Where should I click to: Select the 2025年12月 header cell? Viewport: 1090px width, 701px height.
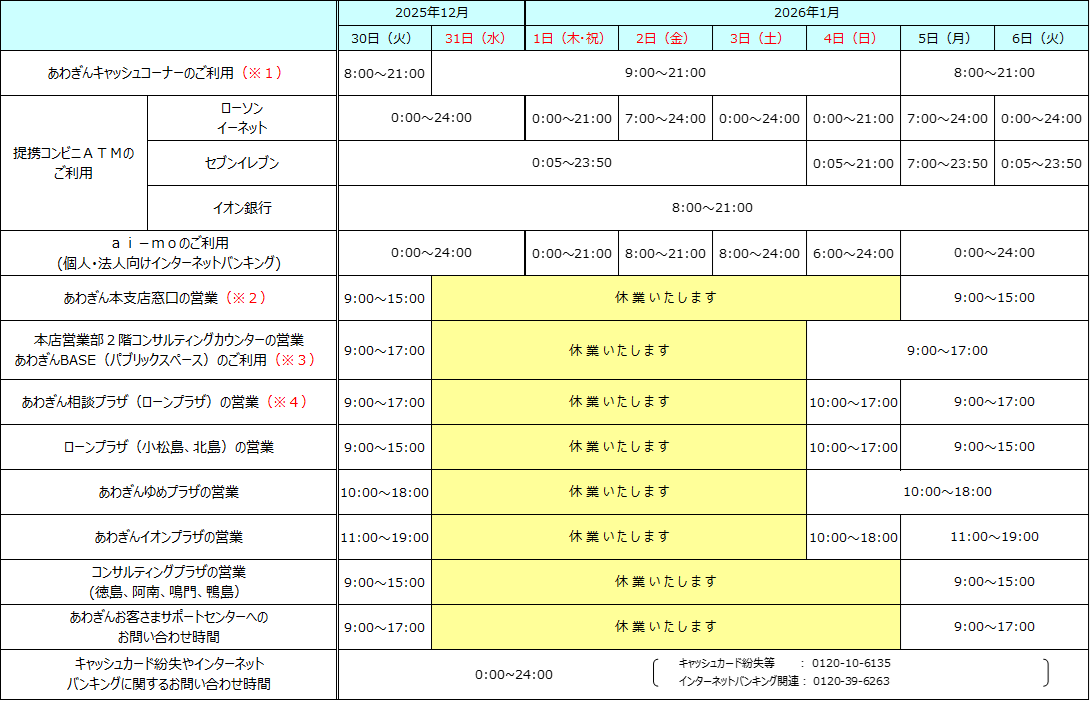[431, 13]
